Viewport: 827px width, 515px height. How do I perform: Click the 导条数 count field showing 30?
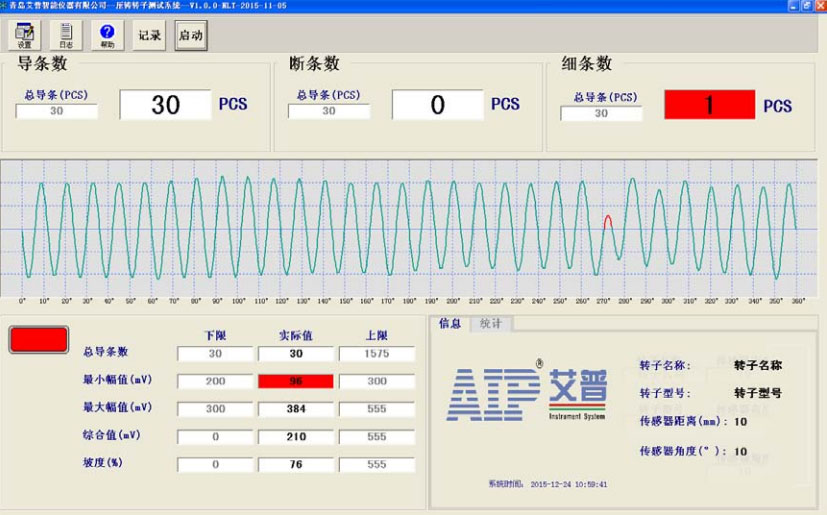(x=165, y=105)
